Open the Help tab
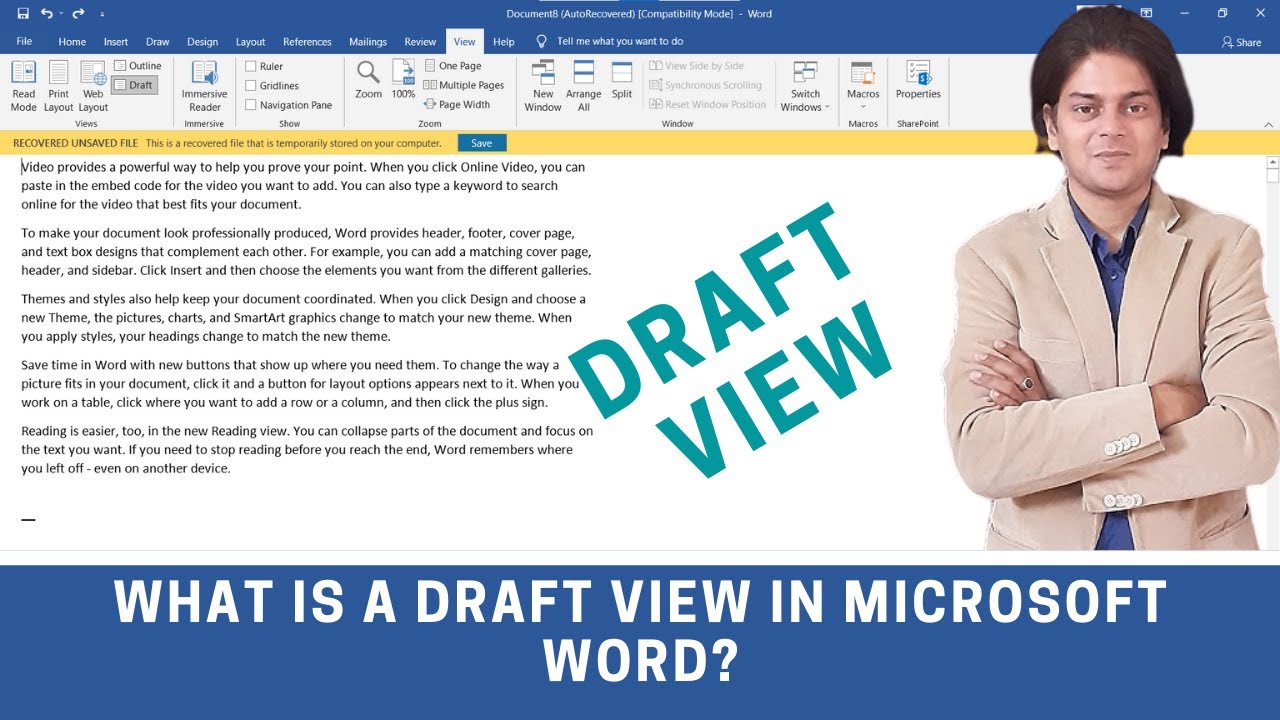 click(x=504, y=42)
